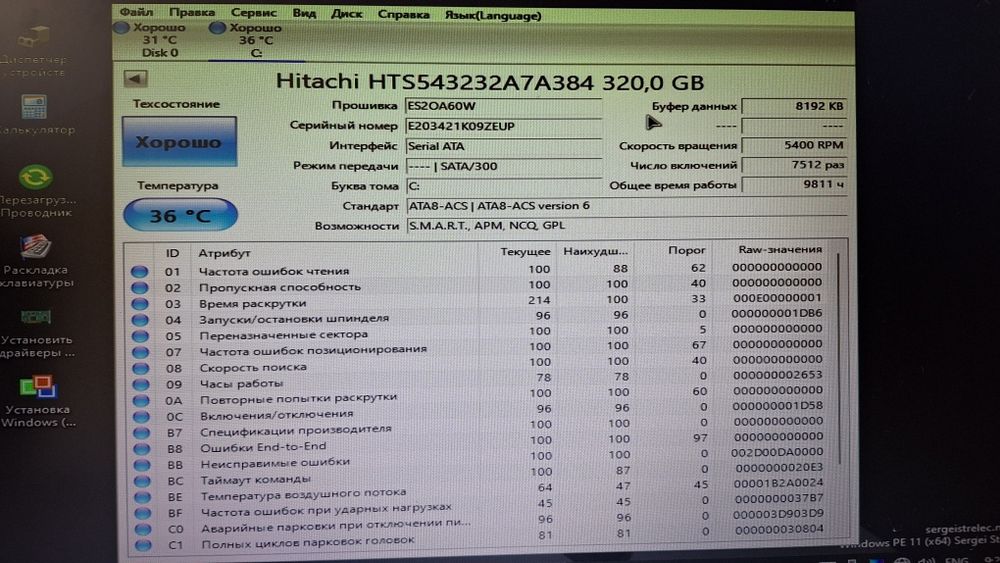Screen dimensions: 1000x563
Task: Click the Интерфейс Serial ATA field
Action: (x=503, y=146)
